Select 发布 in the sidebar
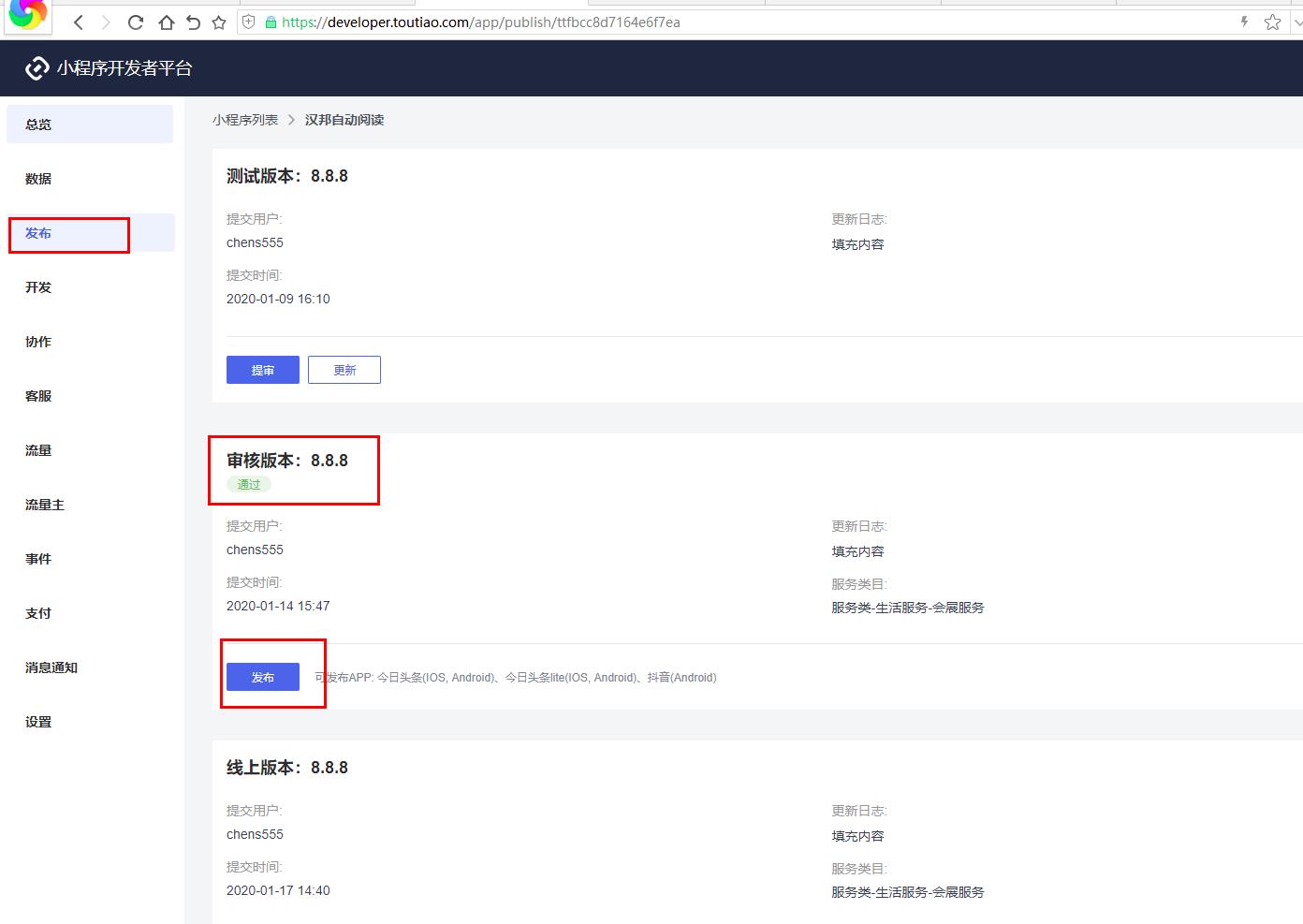1303x924 pixels. point(90,233)
